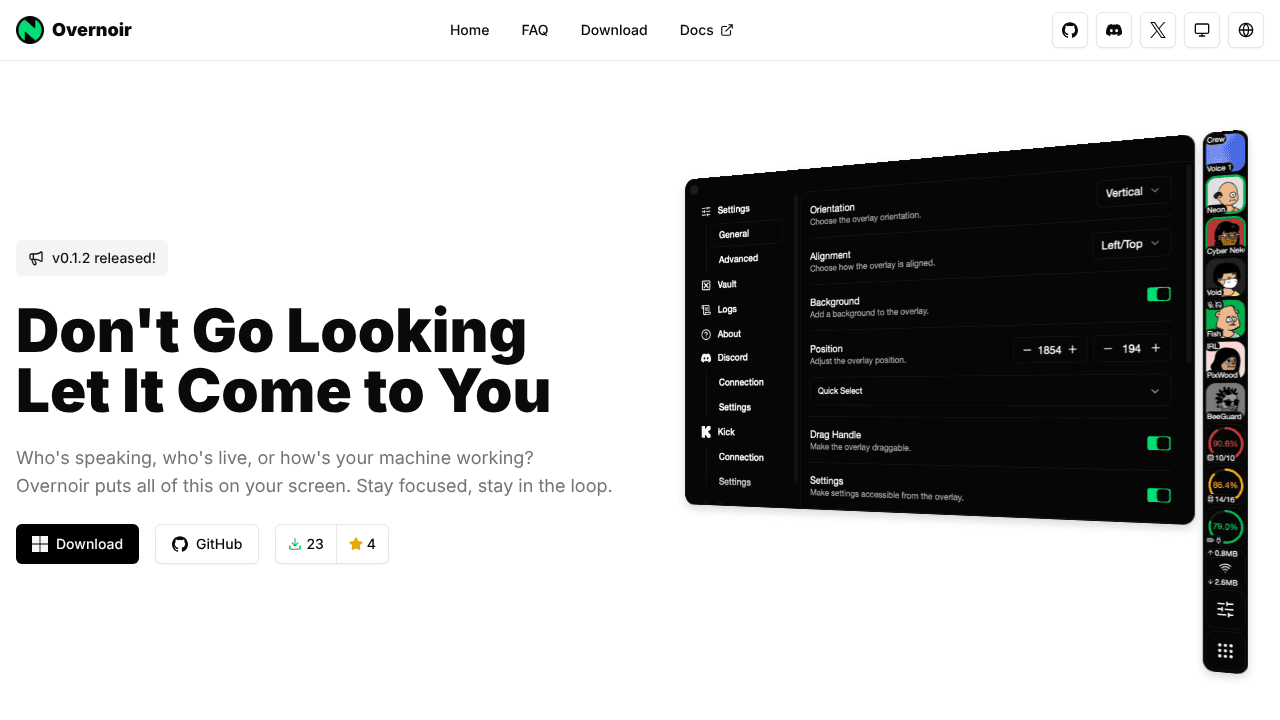Open the v0.1.2 released badge
Image resolution: width=1280 pixels, height=720 pixels.
pyautogui.click(x=92, y=258)
